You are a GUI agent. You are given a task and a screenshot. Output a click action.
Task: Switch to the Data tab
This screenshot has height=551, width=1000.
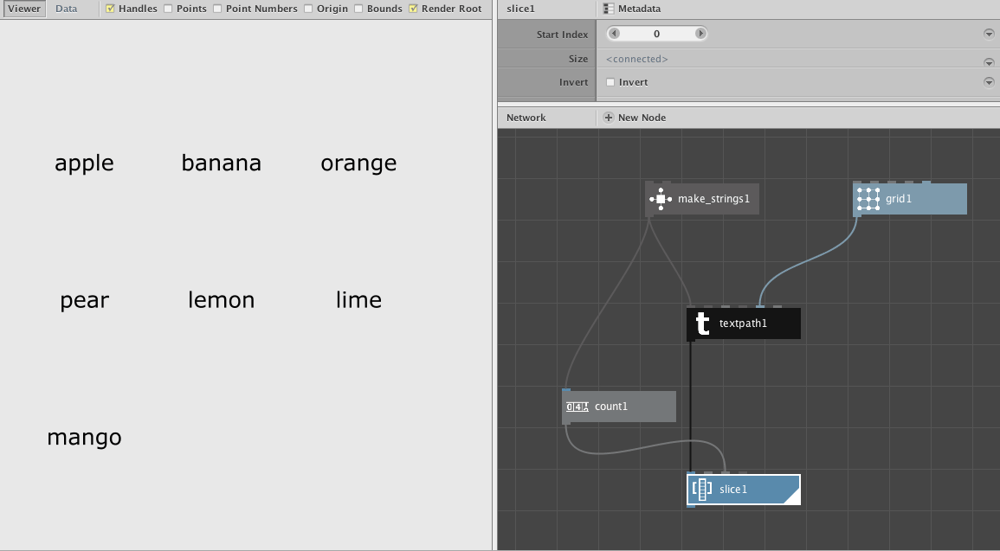[66, 9]
